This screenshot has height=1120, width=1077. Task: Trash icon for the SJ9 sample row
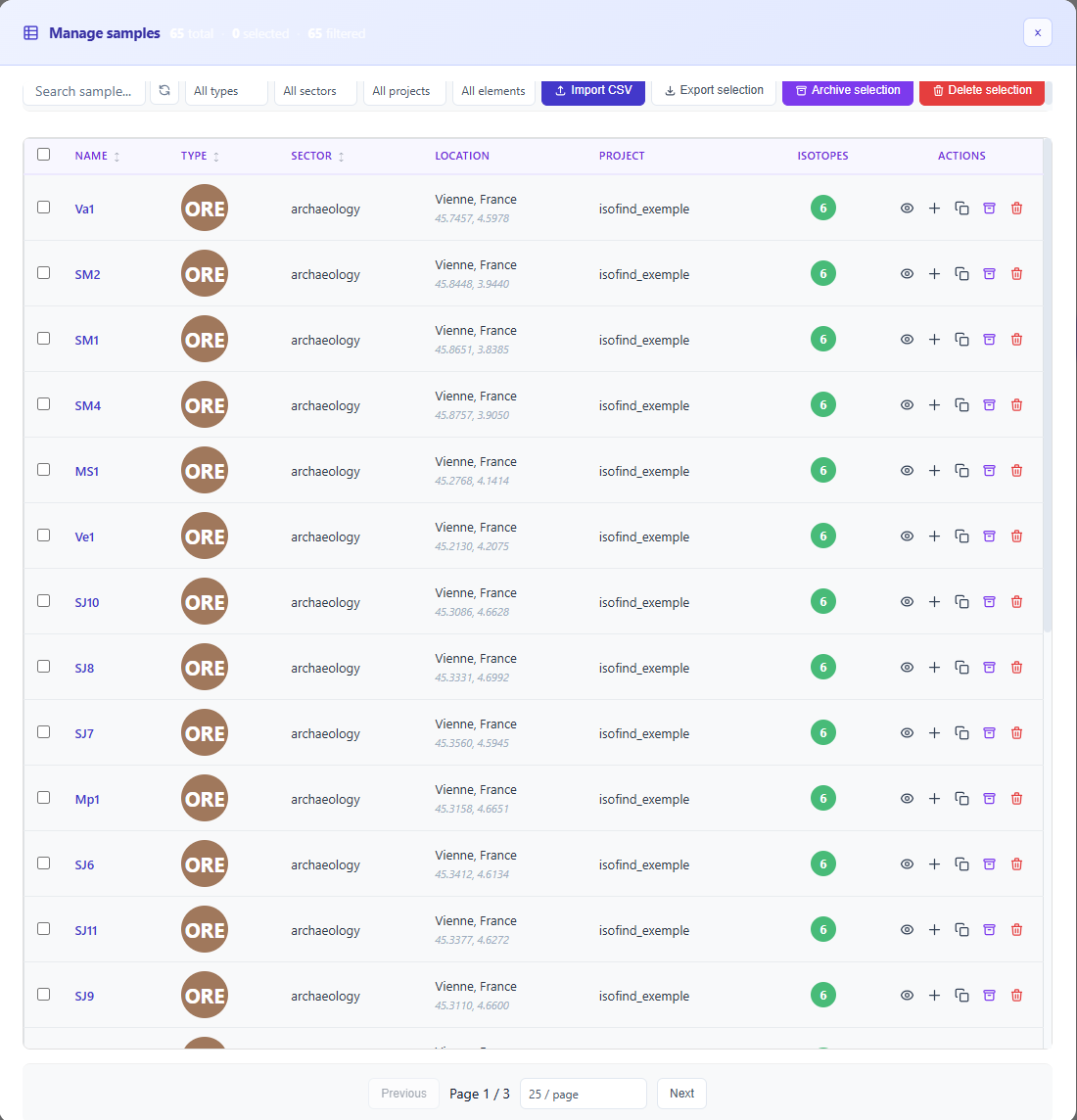1016,996
